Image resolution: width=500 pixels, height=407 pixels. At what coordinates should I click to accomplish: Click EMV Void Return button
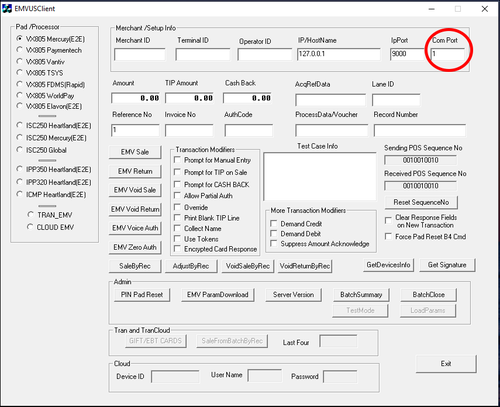coord(135,209)
